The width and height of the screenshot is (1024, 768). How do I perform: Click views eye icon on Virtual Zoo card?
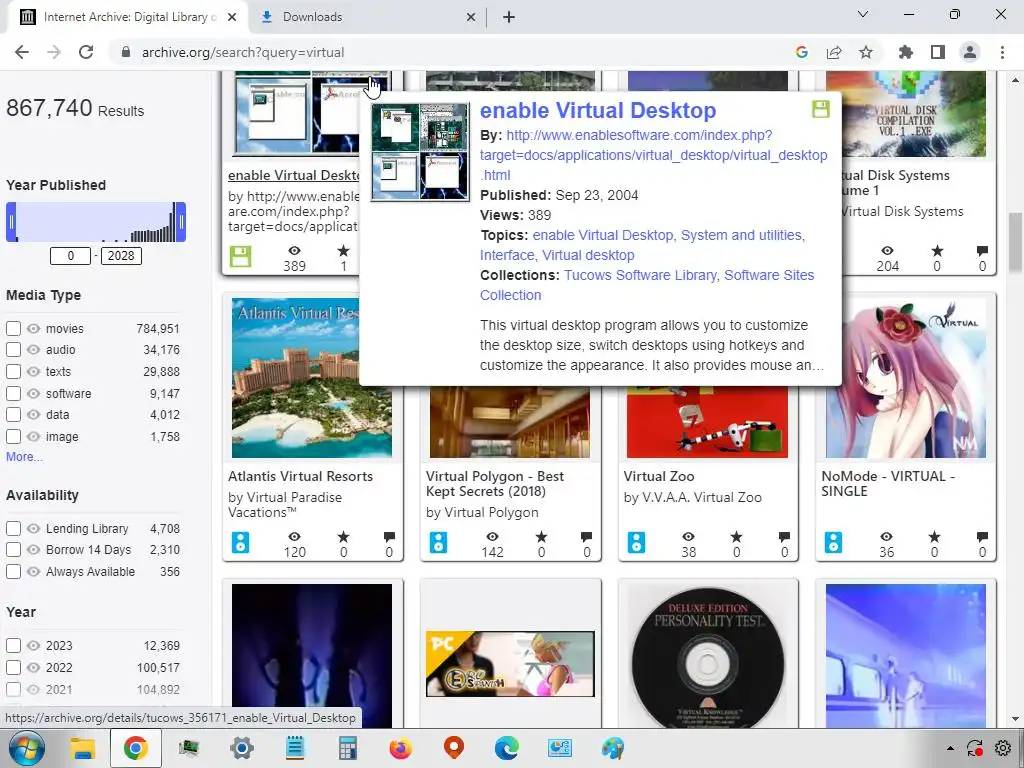tap(688, 537)
